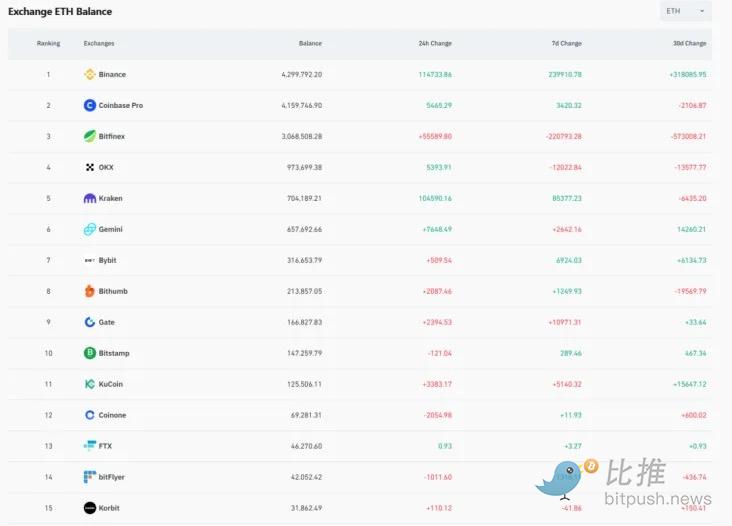This screenshot has width=732, height=526.
Task: Click the Gemini logo icon
Action: click(x=90, y=229)
